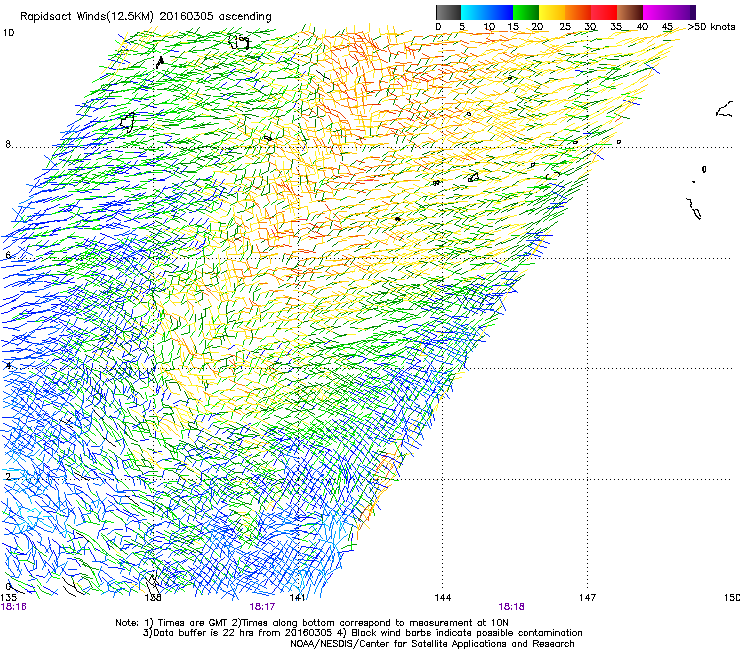Click longitude label '135' on bottom axis
Image resolution: width=740 pixels, height=650 pixels.
coord(8,598)
